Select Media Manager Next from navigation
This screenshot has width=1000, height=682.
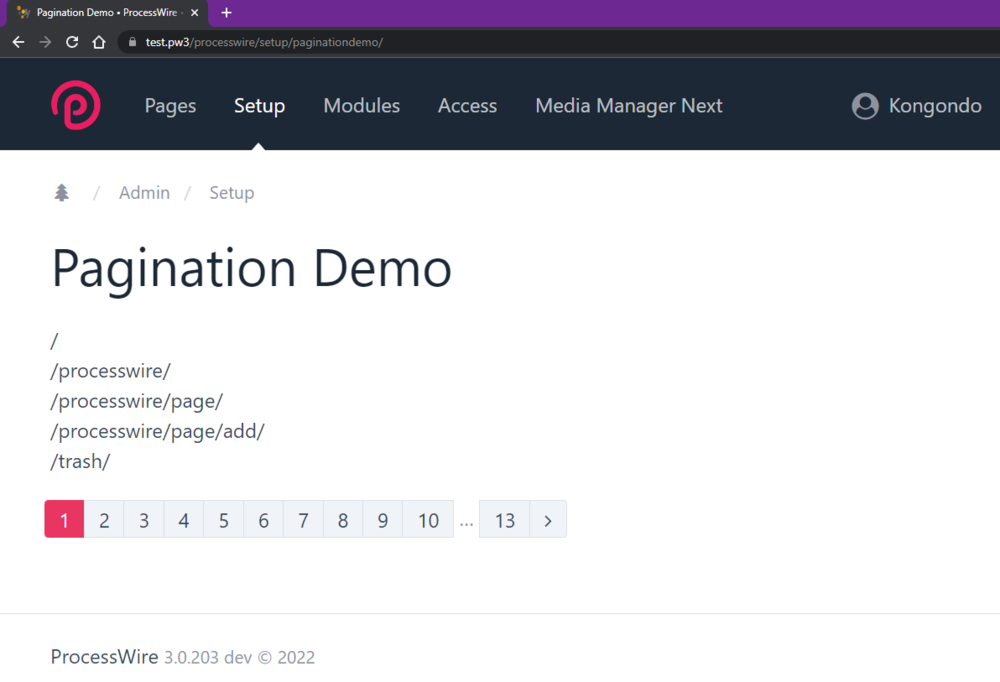click(x=628, y=105)
